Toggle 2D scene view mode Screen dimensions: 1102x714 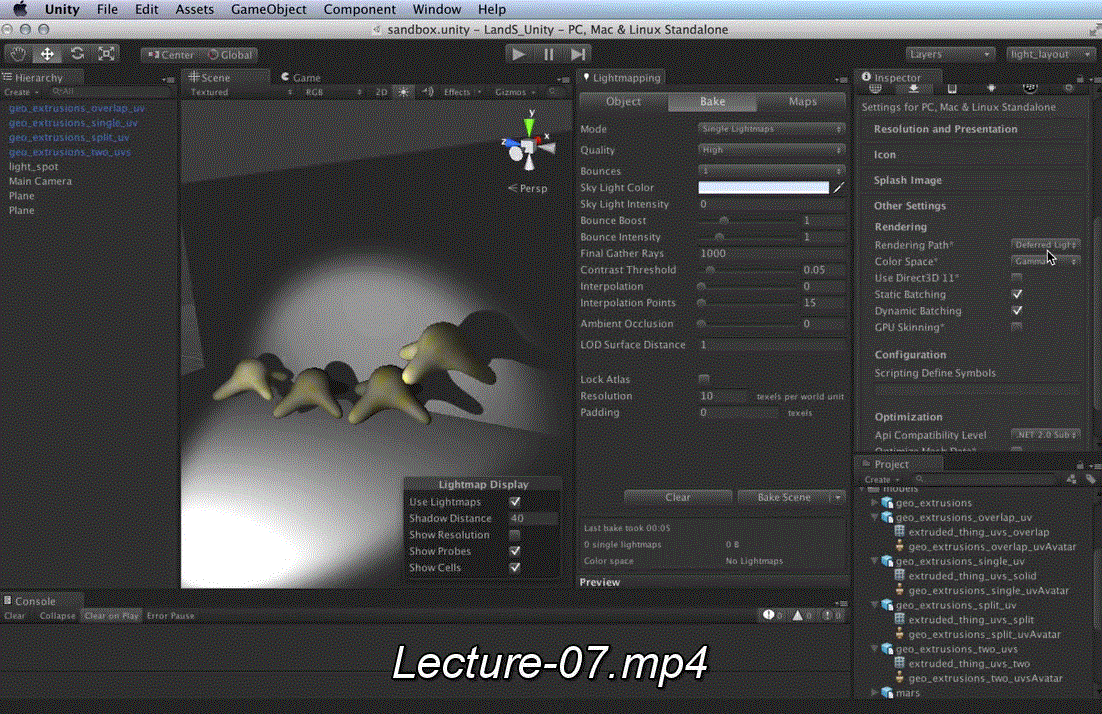click(381, 92)
